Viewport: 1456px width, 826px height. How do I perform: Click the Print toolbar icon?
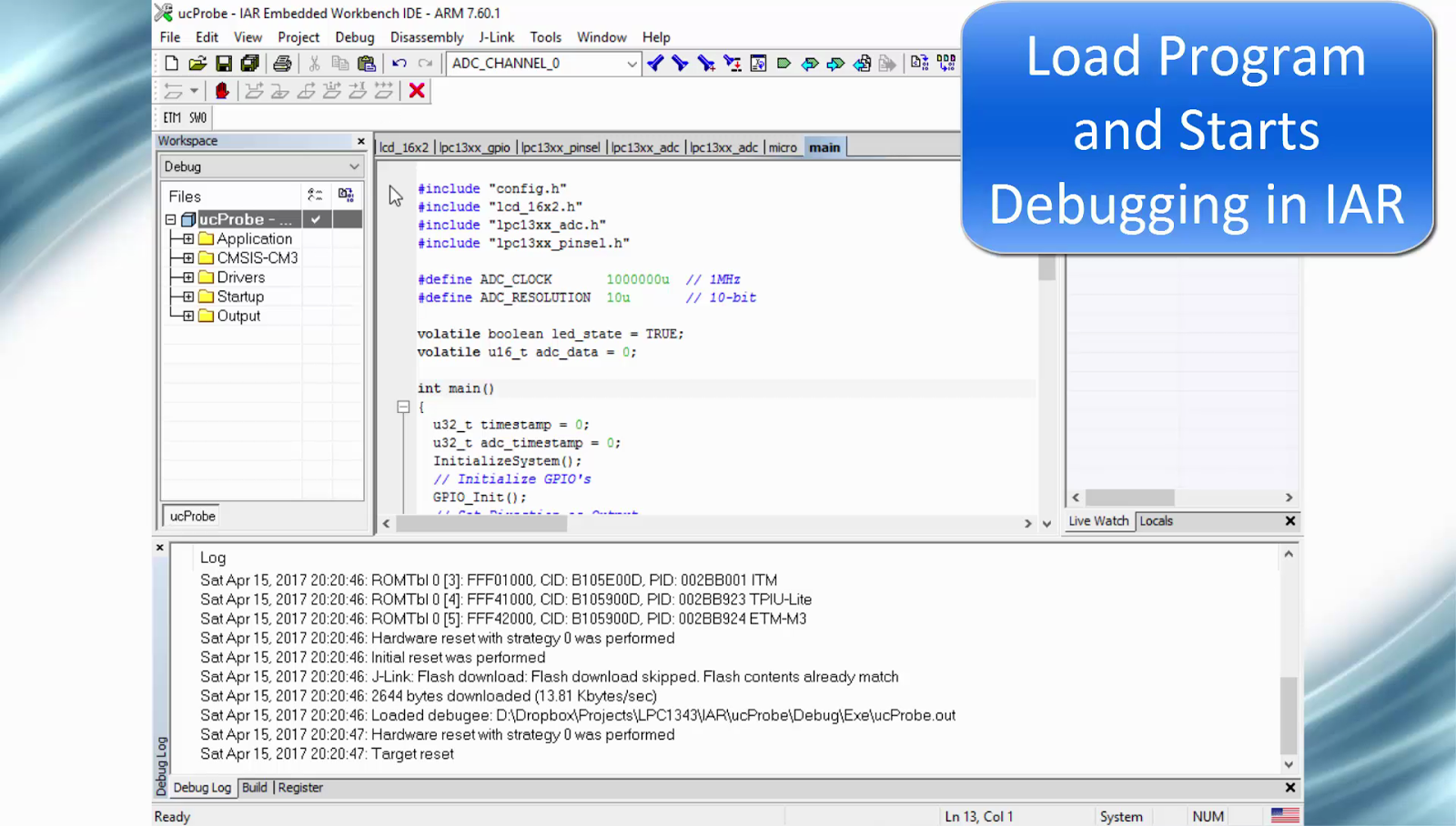pyautogui.click(x=283, y=64)
